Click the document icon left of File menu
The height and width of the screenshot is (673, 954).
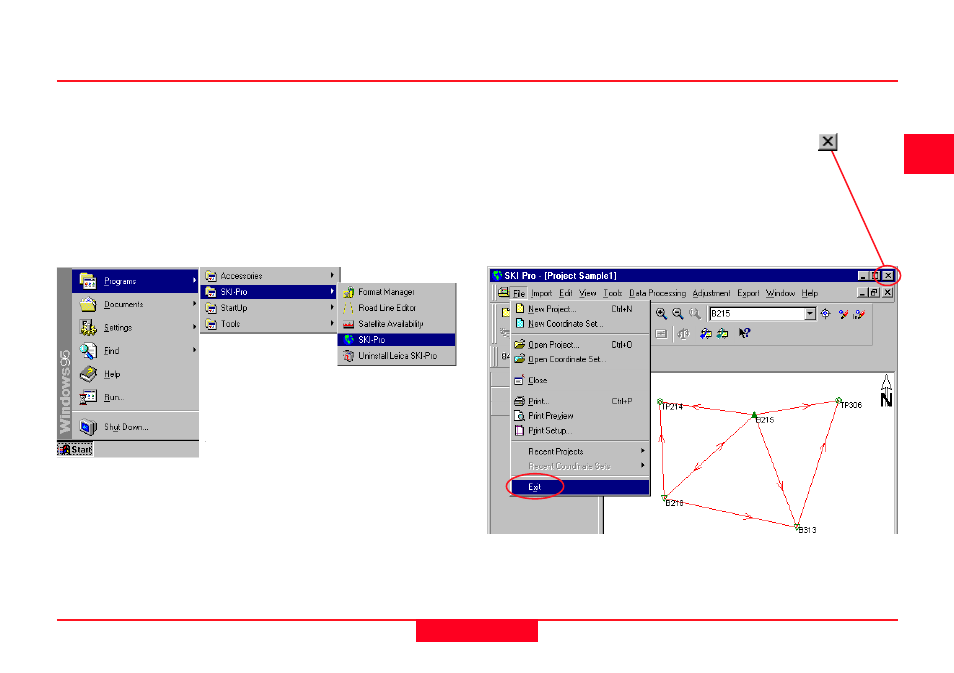pos(503,293)
